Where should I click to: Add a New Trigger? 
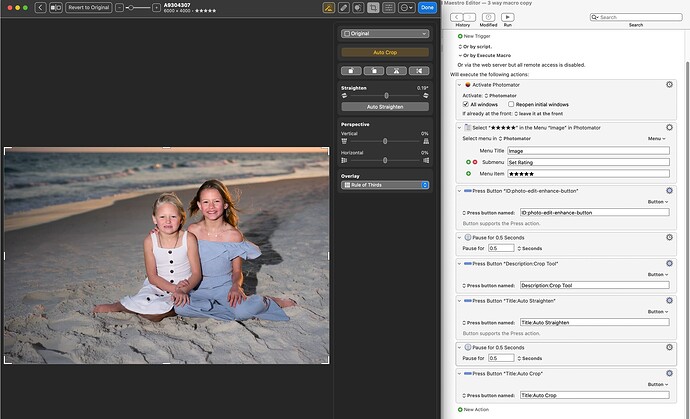pyautogui.click(x=474, y=36)
